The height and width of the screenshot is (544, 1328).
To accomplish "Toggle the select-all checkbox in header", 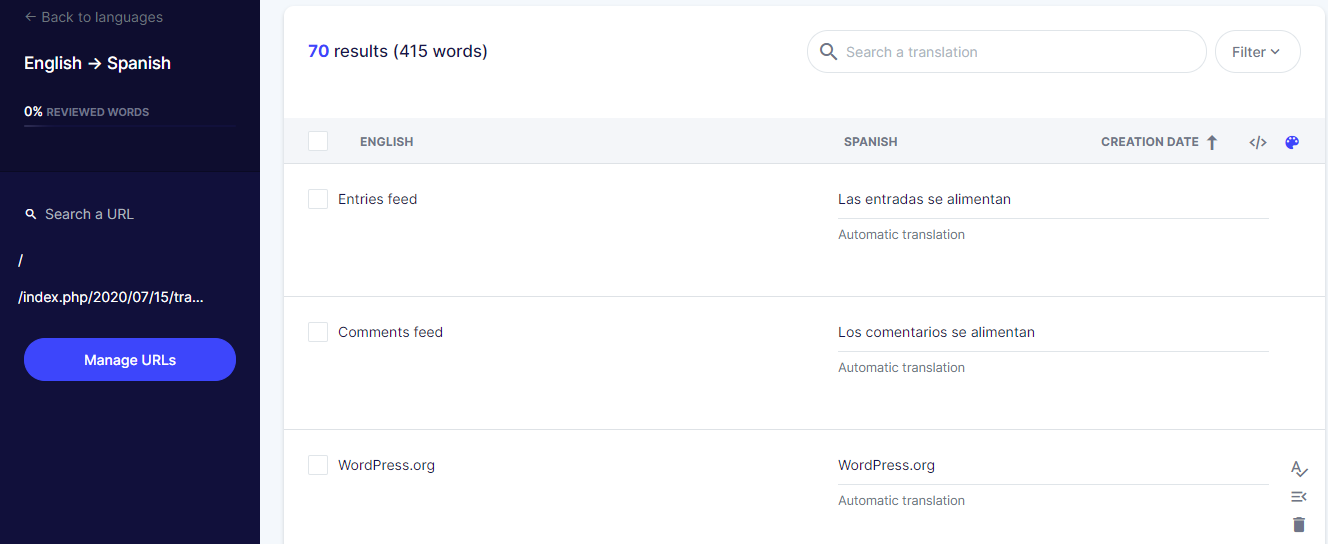I will coord(318,141).
